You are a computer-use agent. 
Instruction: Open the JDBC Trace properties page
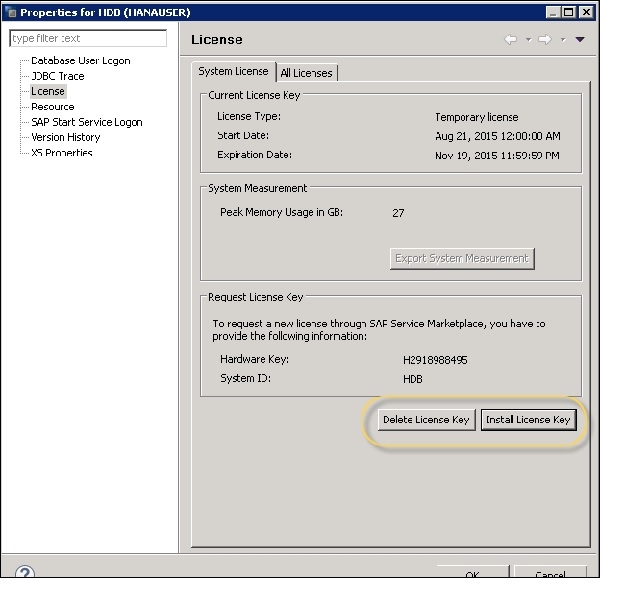(57, 76)
